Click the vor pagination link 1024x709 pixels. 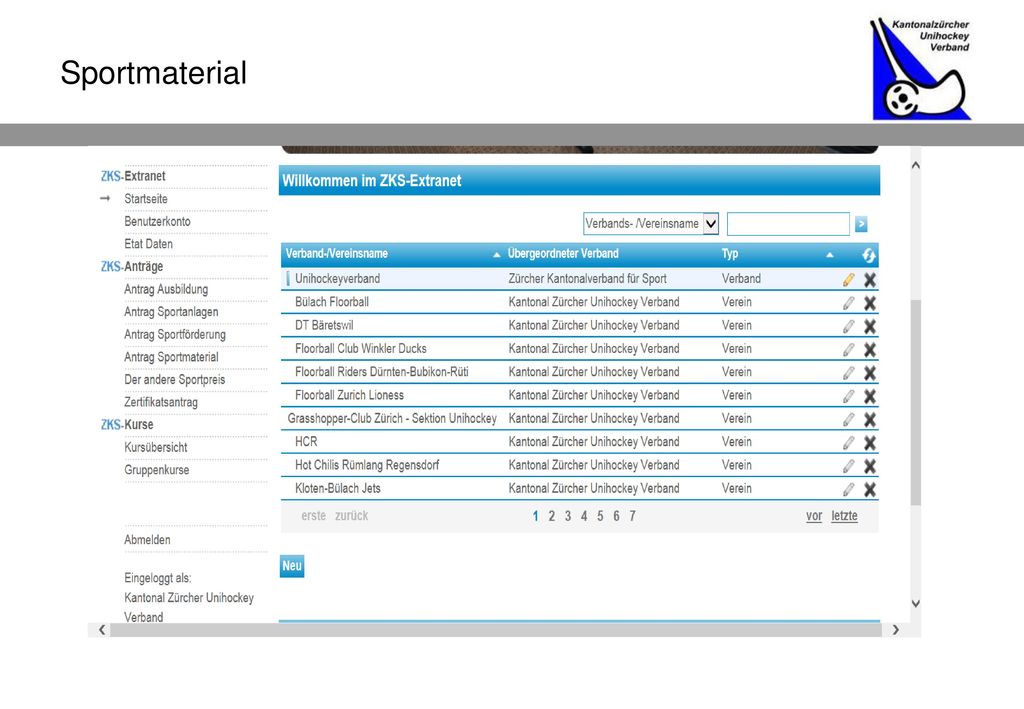pyautogui.click(x=814, y=516)
